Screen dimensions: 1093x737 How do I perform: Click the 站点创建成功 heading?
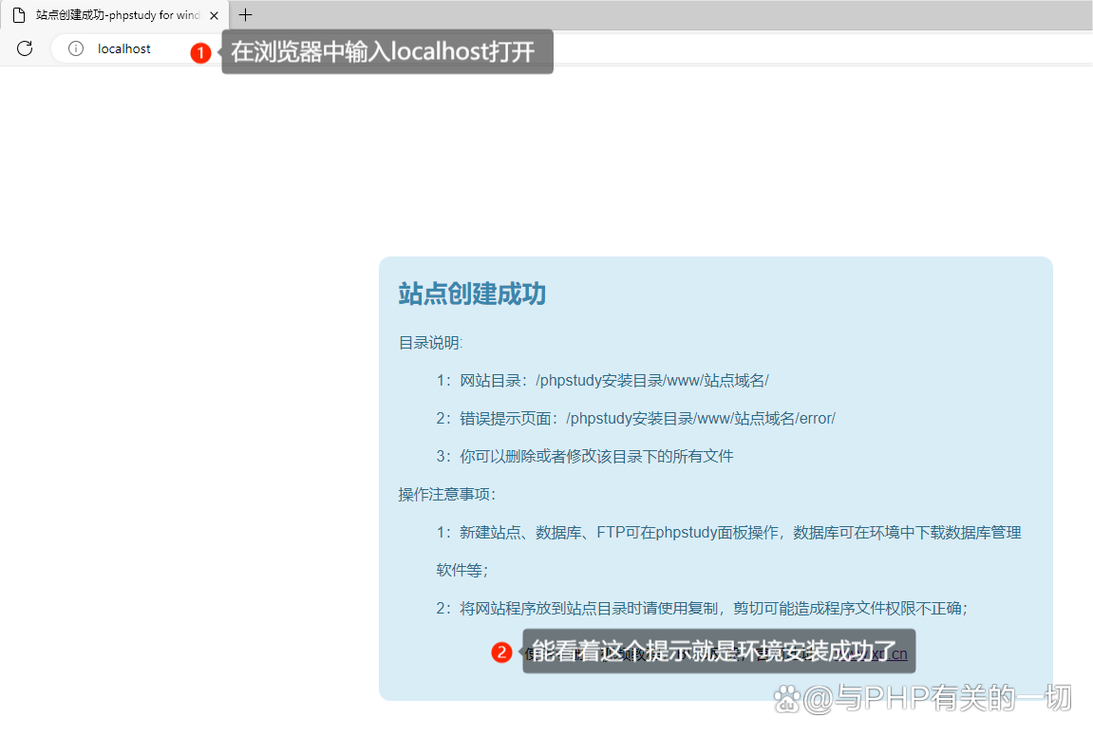472,294
